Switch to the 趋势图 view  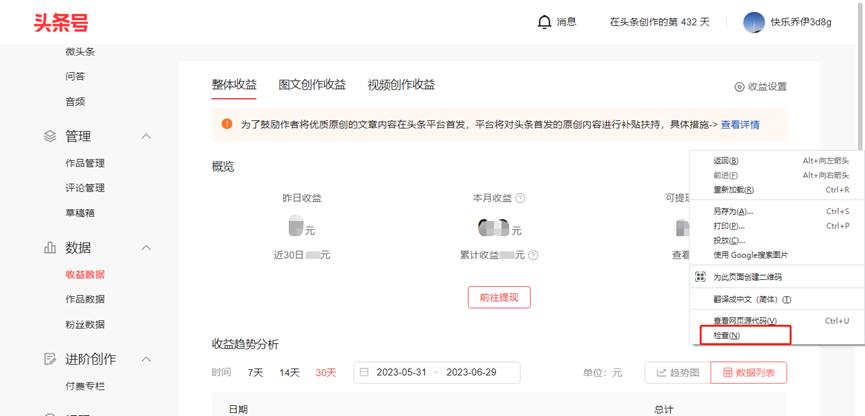[x=677, y=373]
